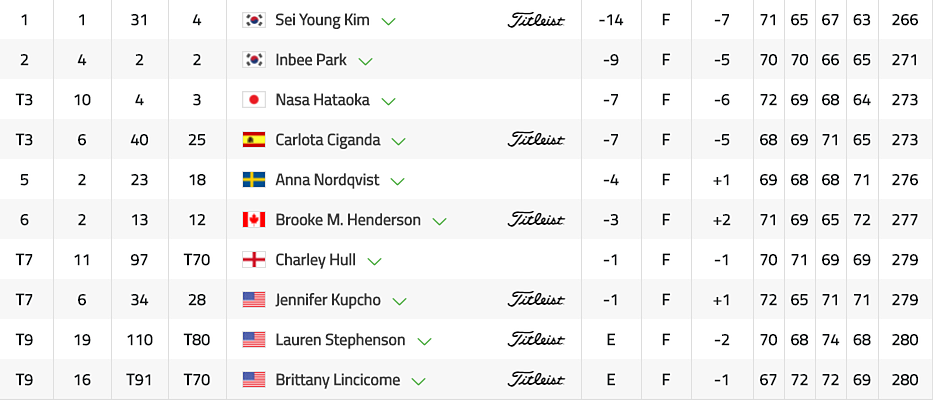Click the Japan flag next to Nasa Hataoka
The width and height of the screenshot is (933, 402).
[x=254, y=100]
